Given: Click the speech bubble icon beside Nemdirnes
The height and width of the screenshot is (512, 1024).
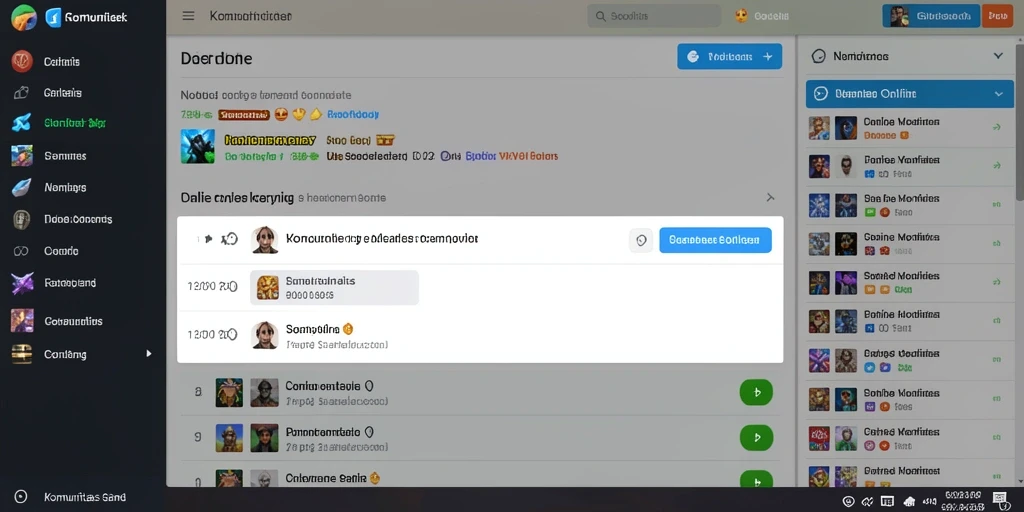Looking at the screenshot, I should [x=818, y=56].
